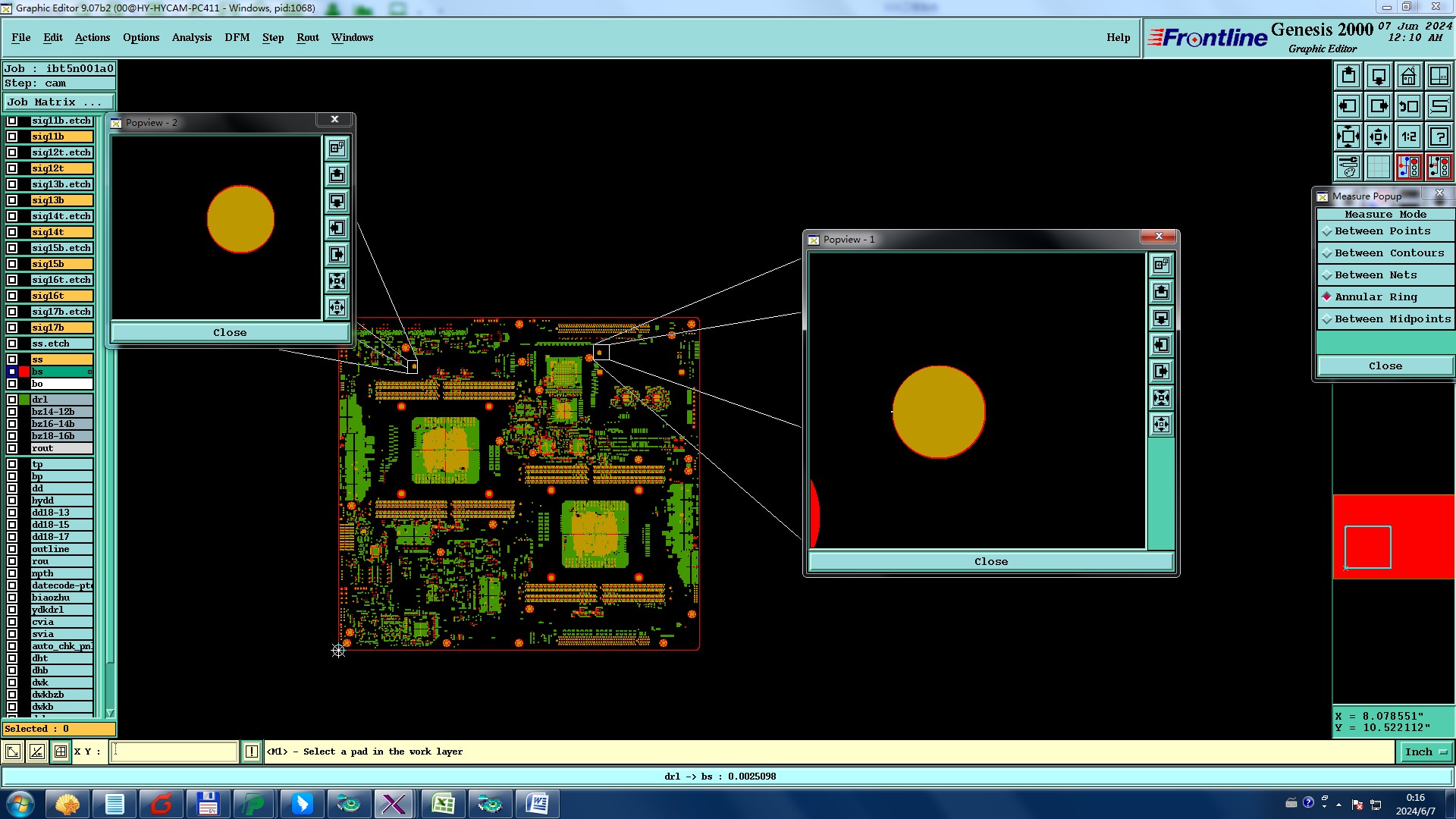Select Between Points measure mode

click(1382, 231)
